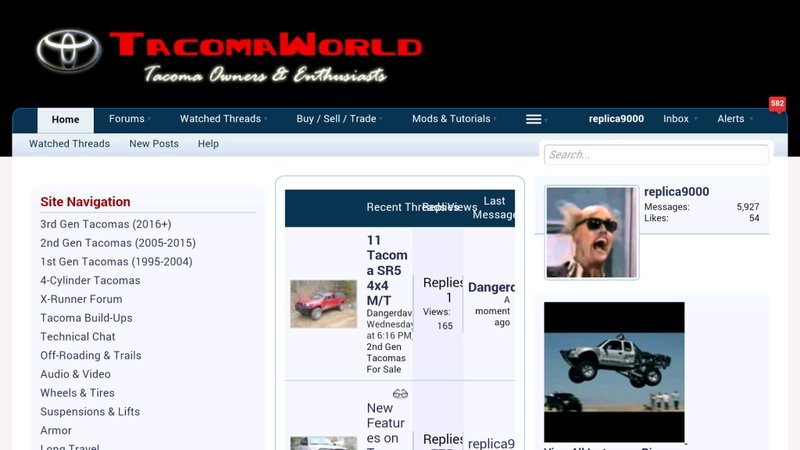Click the Toyota logo emblem
The width and height of the screenshot is (800, 450).
[x=68, y=50]
